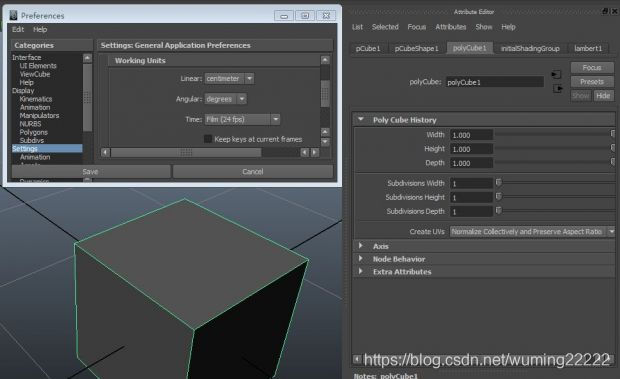Collapse the Poly Cube History section
Screen dimensions: 620x379
361,119
